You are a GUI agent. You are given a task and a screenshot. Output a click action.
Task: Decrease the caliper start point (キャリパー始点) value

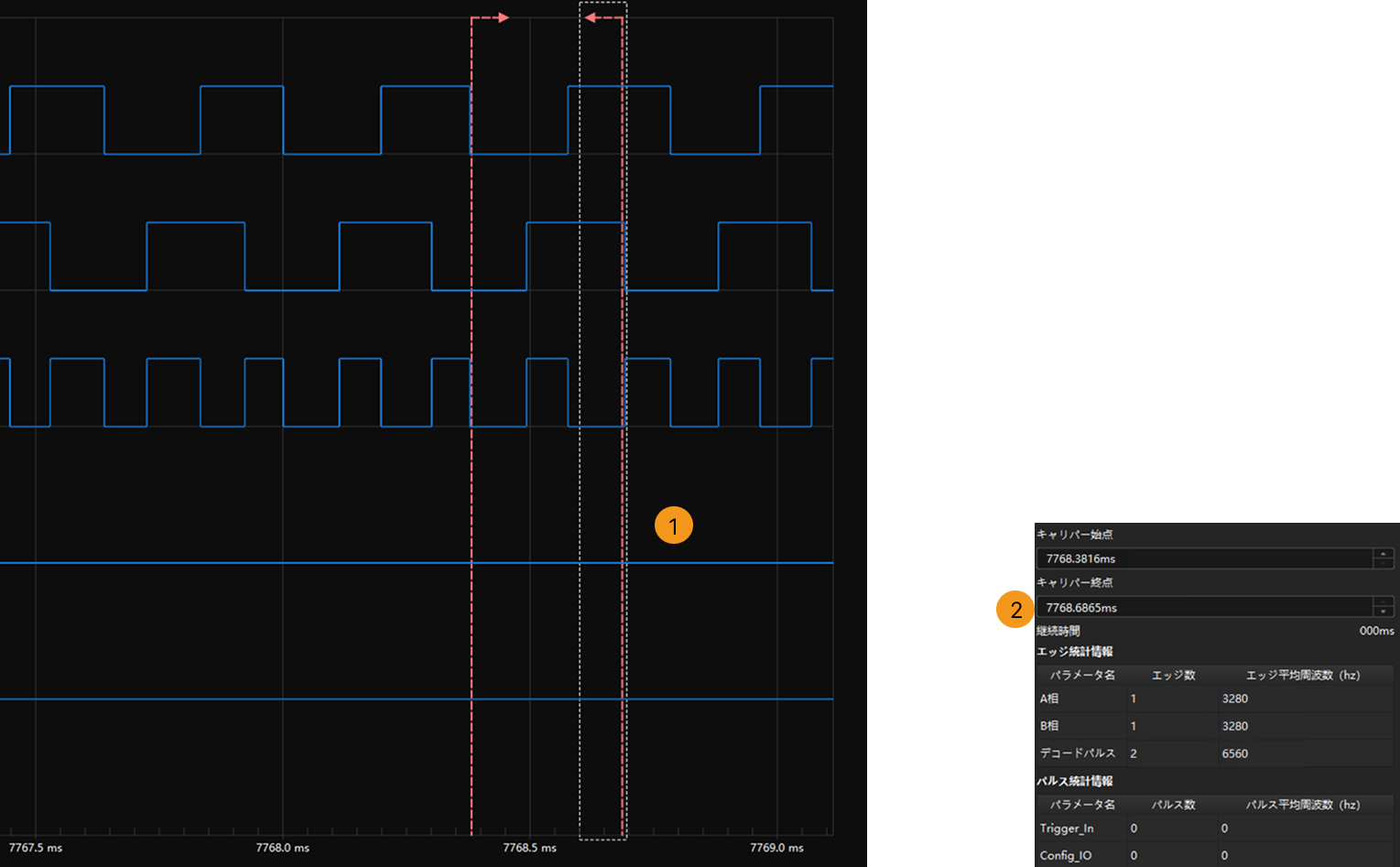pyautogui.click(x=1383, y=563)
